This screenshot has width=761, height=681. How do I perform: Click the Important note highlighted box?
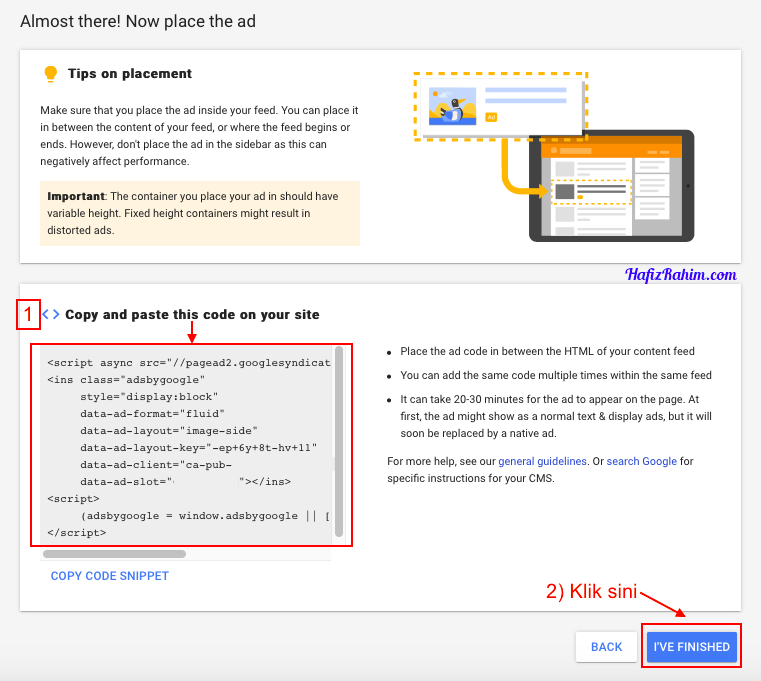pos(200,212)
